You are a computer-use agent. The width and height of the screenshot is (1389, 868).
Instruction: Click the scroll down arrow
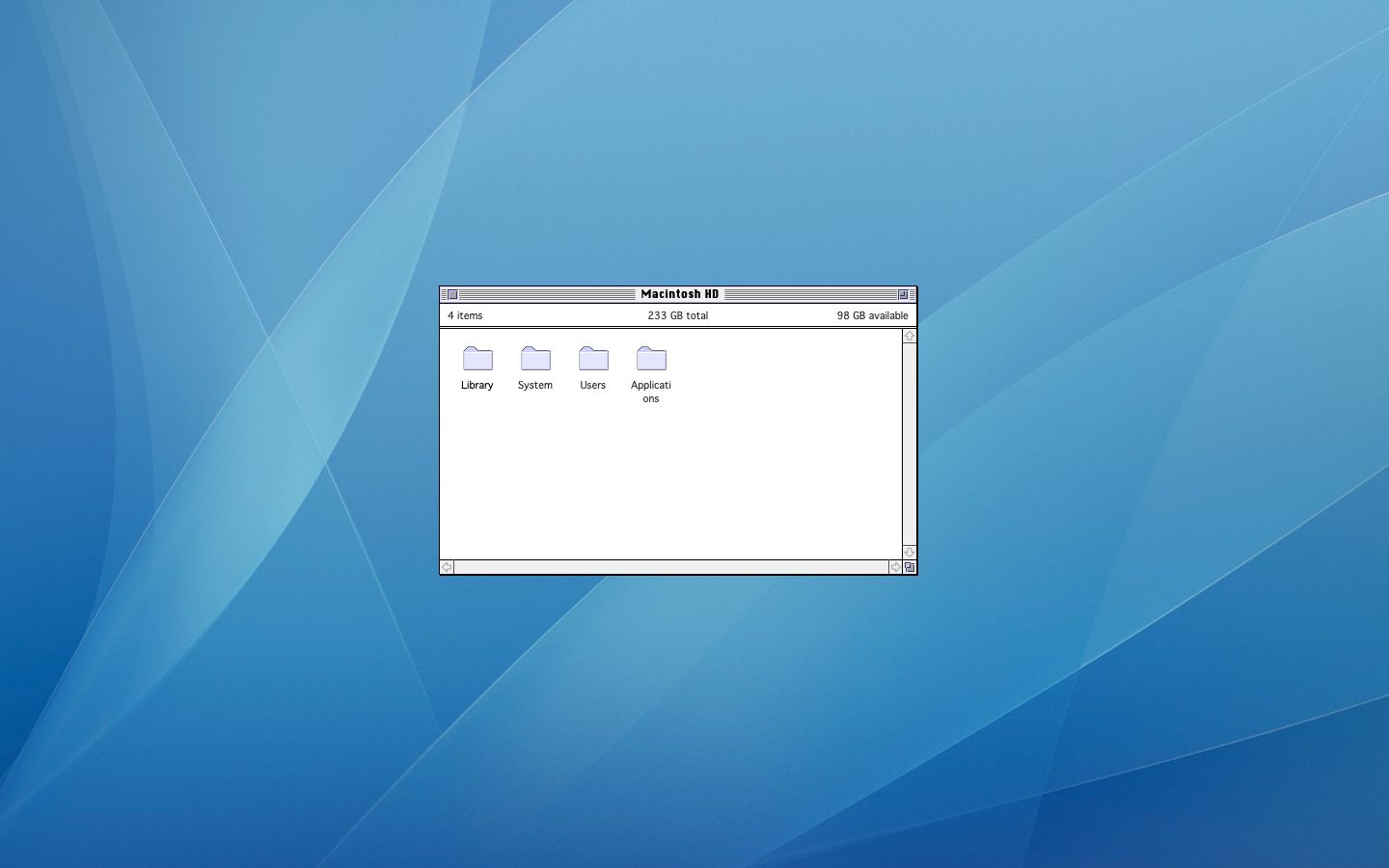pos(910,553)
